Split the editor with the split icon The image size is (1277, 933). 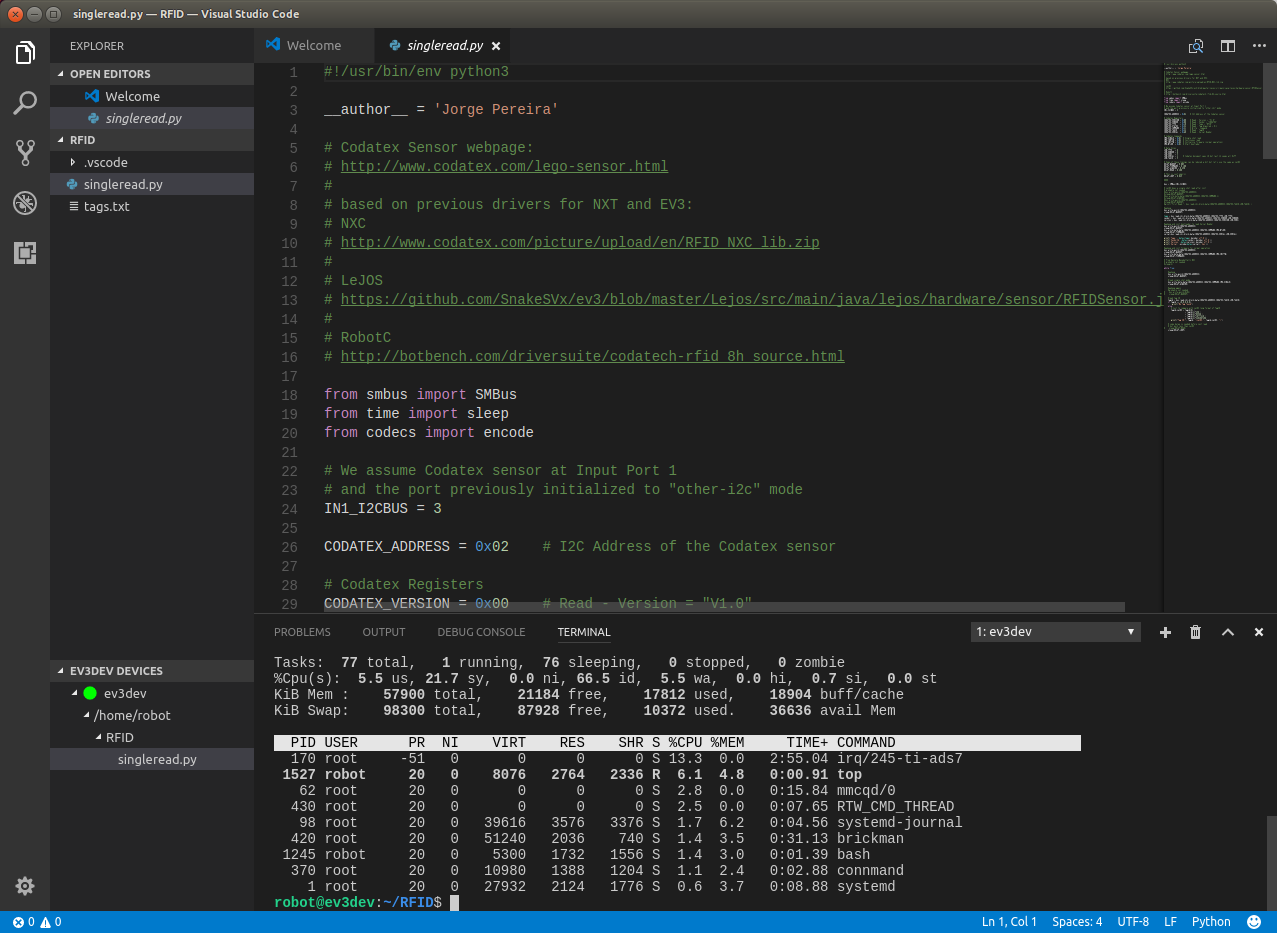[x=1228, y=46]
